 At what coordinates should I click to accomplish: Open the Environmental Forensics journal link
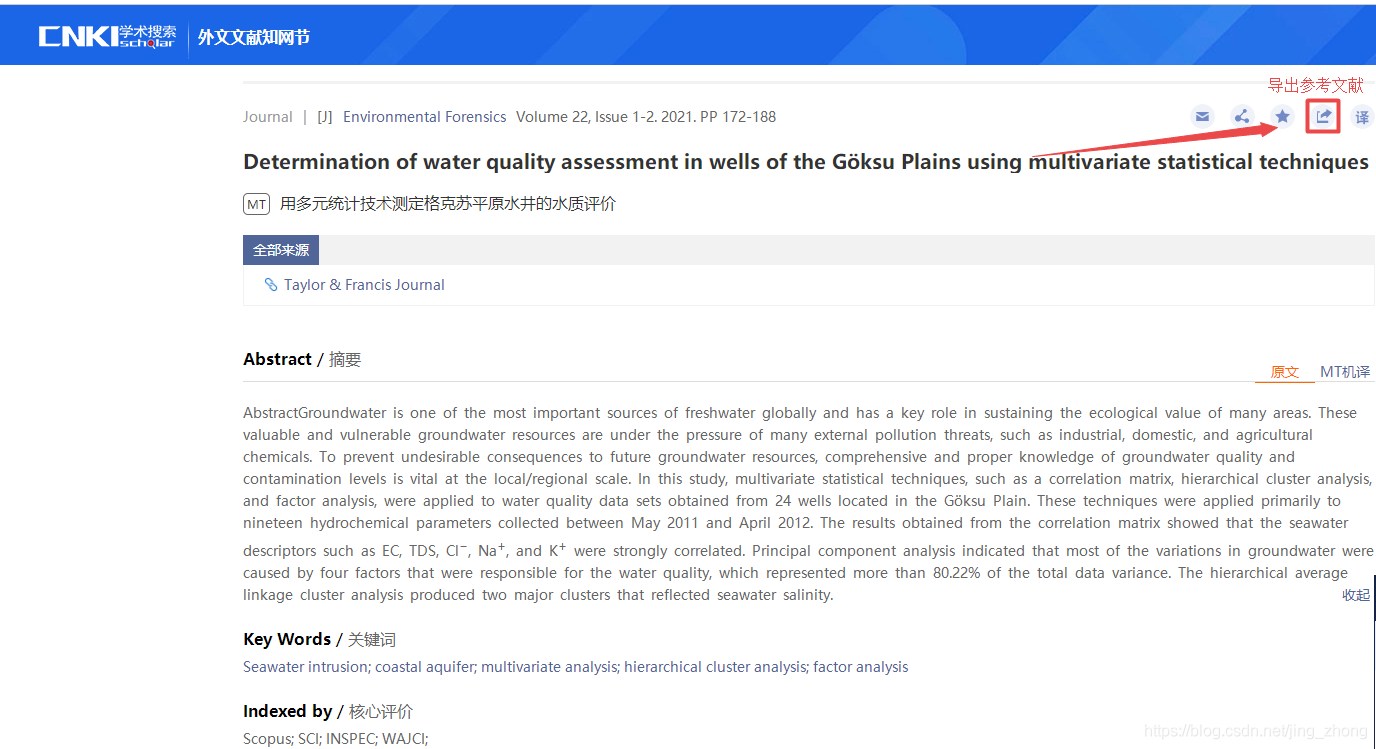pyautogui.click(x=424, y=117)
